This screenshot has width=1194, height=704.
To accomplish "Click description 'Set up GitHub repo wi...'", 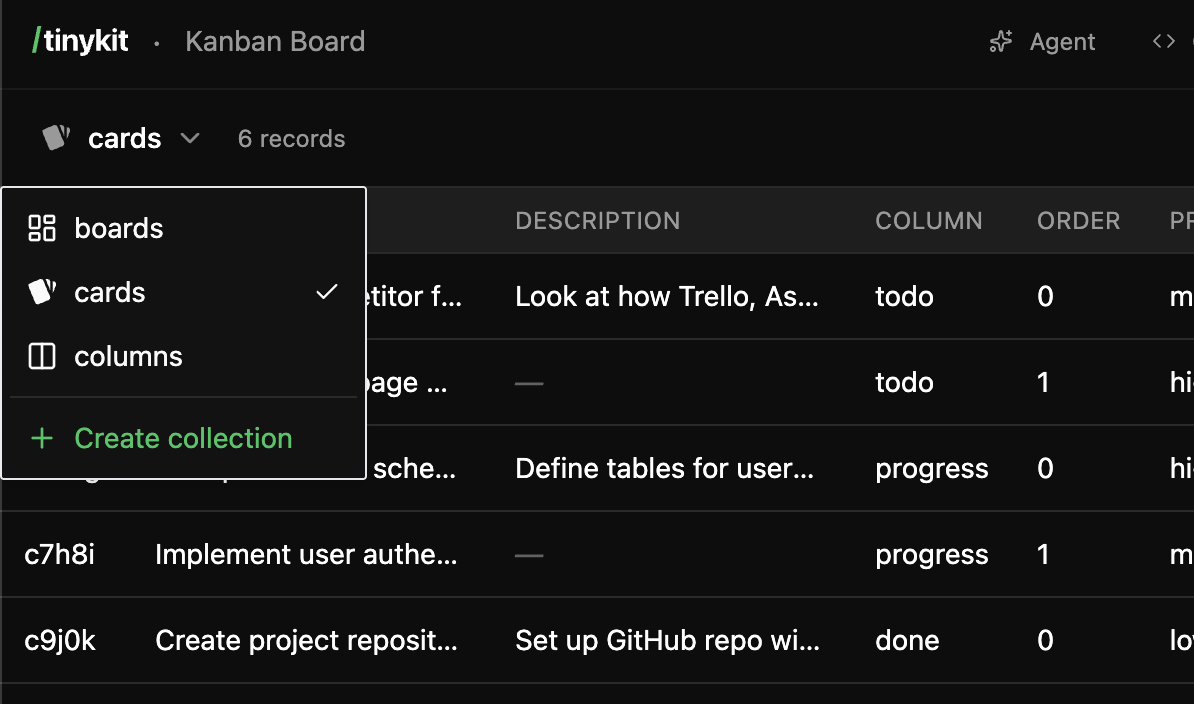I will (x=668, y=640).
